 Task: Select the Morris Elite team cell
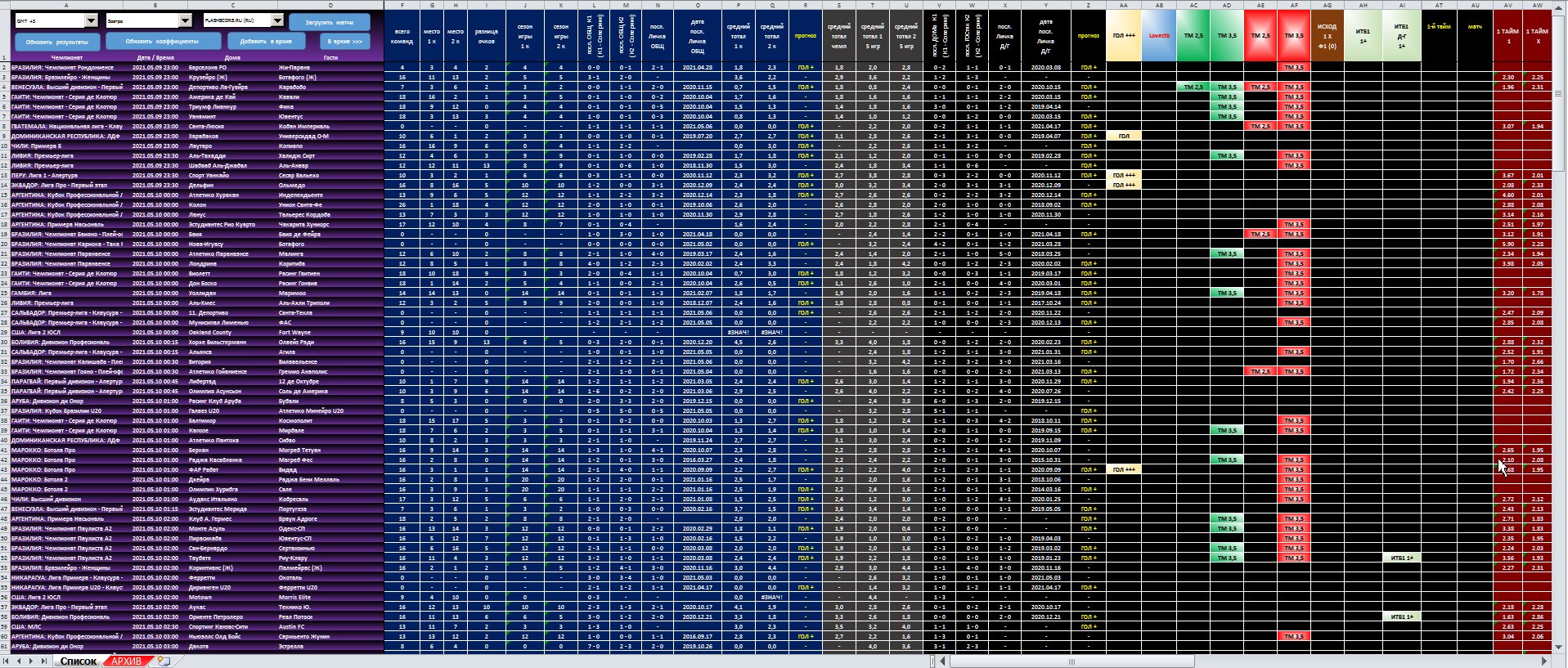pos(330,597)
